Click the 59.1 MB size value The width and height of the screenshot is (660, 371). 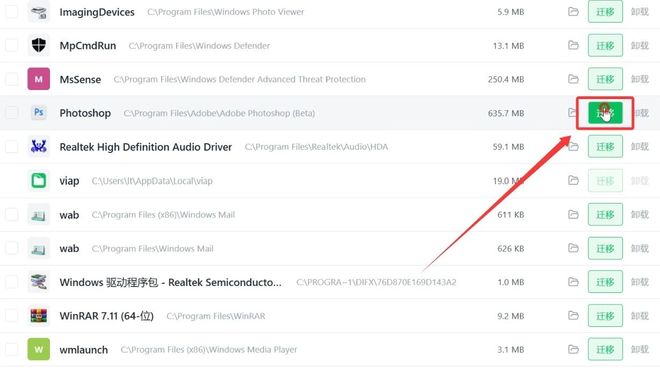point(508,147)
